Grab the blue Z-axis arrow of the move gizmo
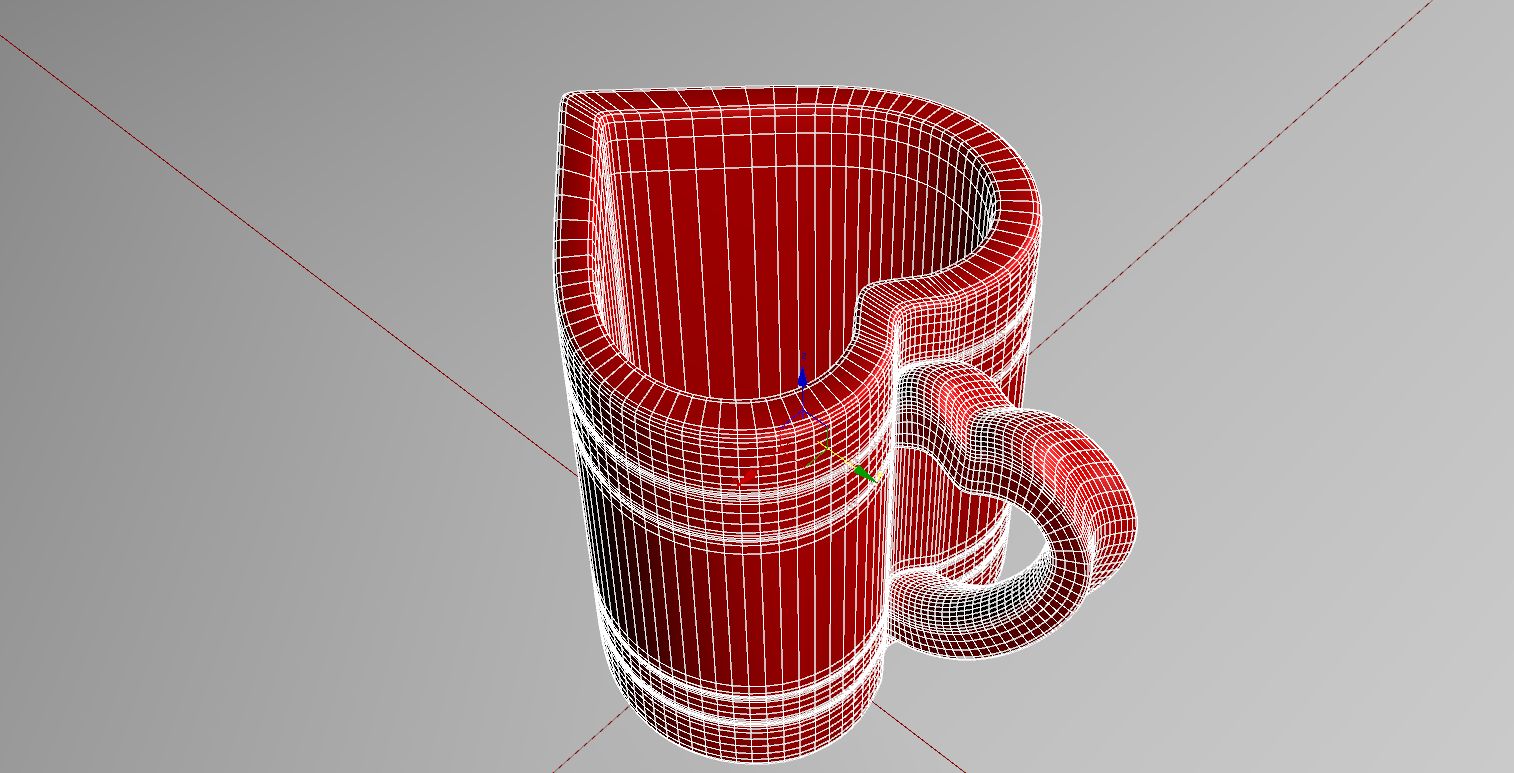The width and height of the screenshot is (1514, 773). (801, 378)
